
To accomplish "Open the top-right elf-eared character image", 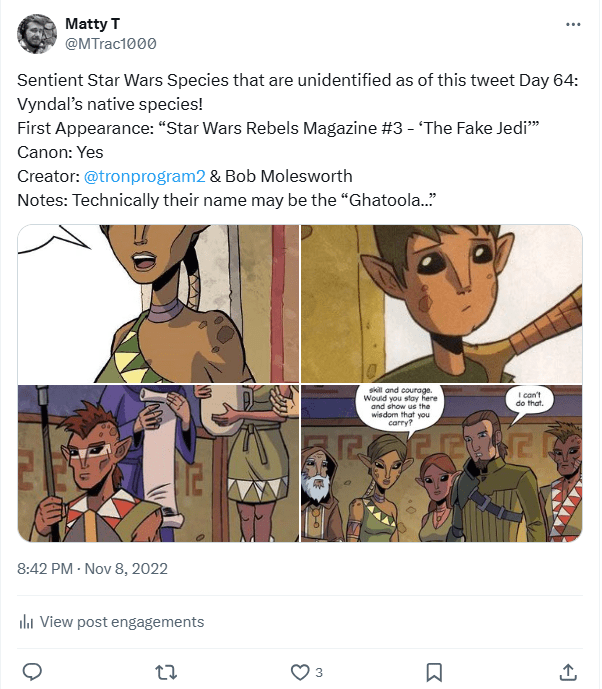I will [x=441, y=304].
